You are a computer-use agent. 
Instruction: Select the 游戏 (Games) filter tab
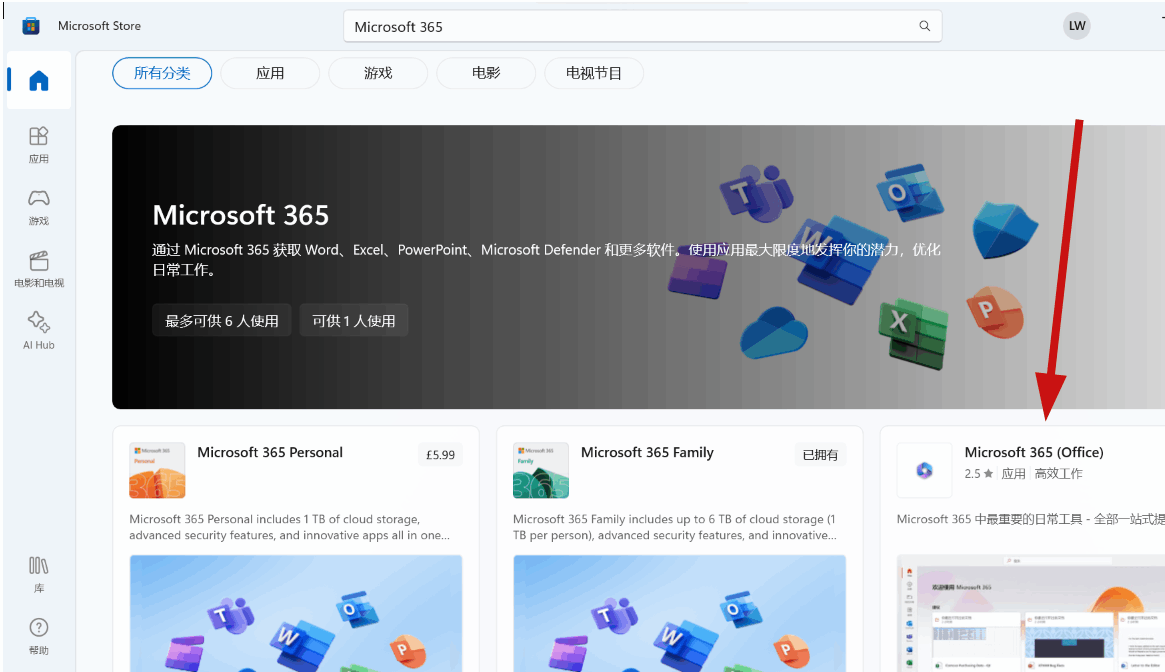click(377, 73)
